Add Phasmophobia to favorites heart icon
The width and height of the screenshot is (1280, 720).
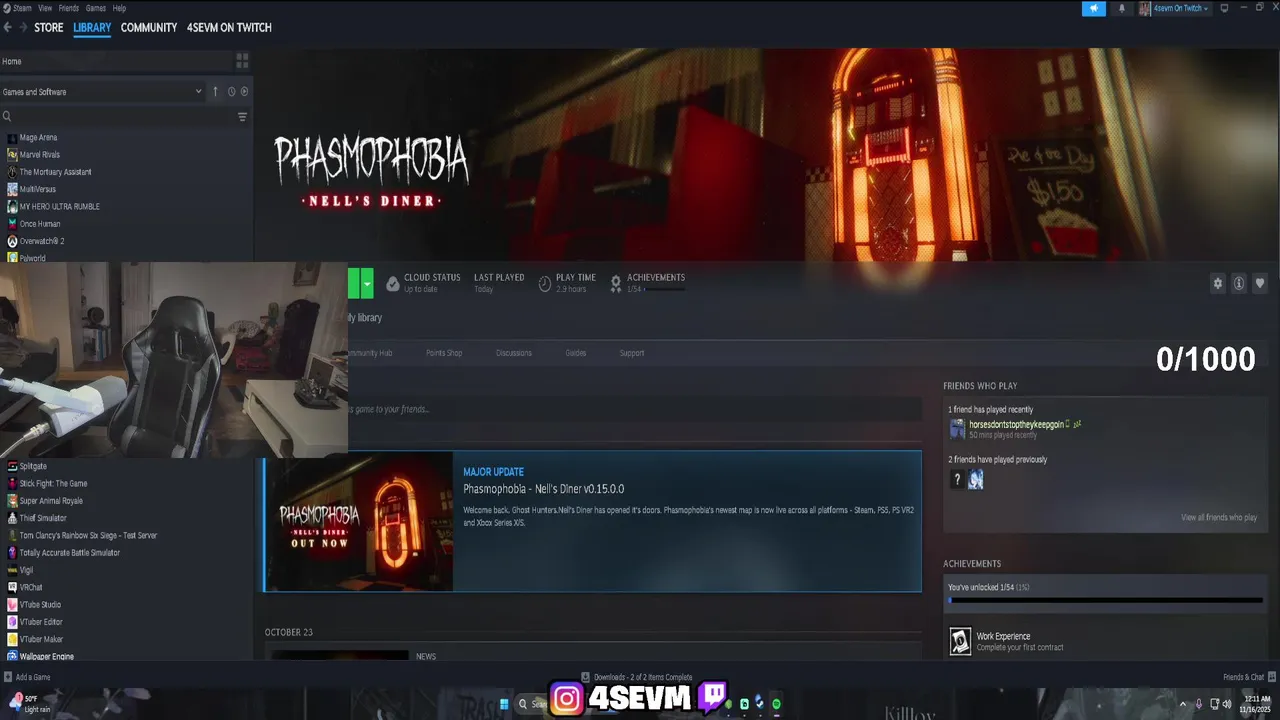pyautogui.click(x=1260, y=283)
